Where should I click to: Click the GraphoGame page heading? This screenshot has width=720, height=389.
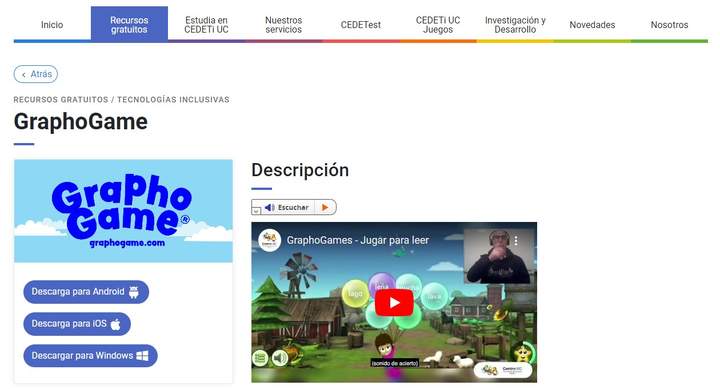pyautogui.click(x=81, y=122)
